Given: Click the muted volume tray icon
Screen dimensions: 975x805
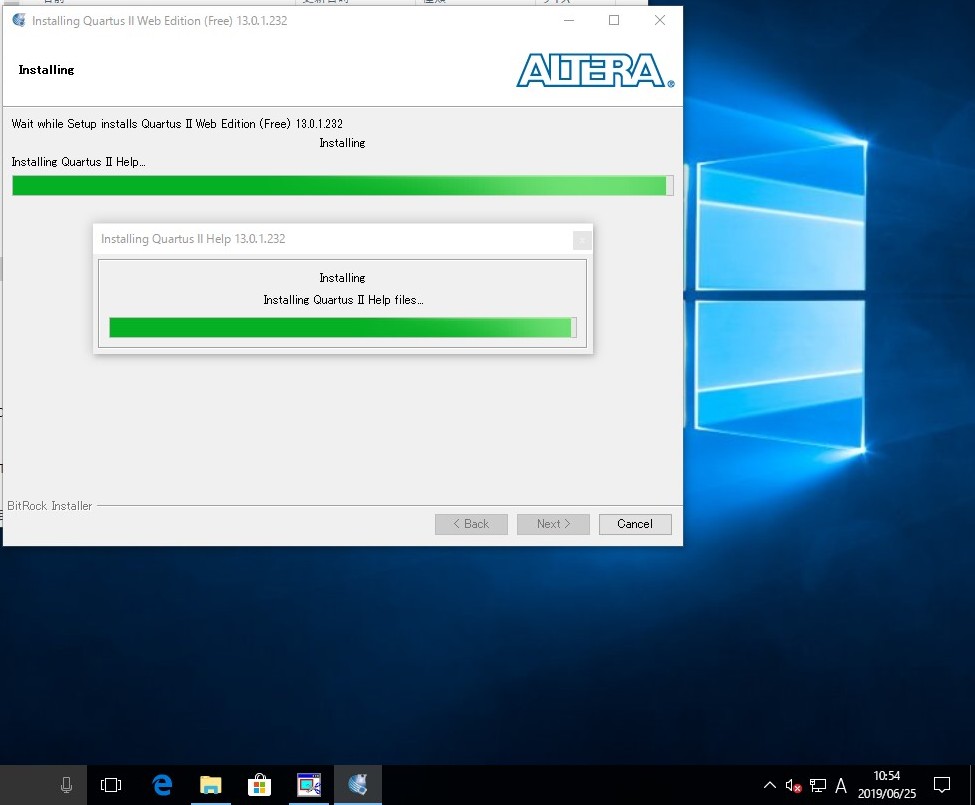Looking at the screenshot, I should [x=793, y=786].
